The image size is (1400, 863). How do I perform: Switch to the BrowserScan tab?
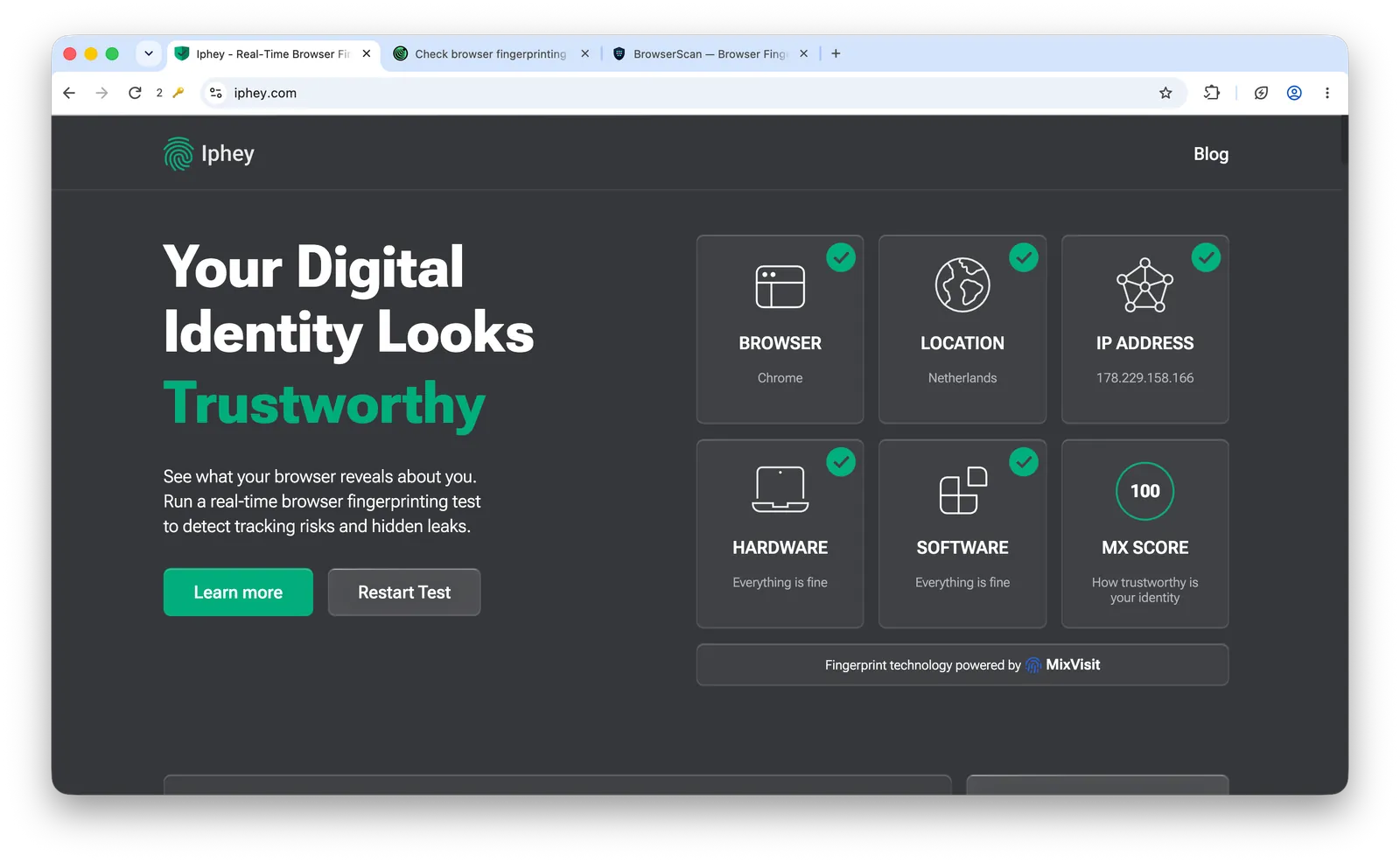tap(710, 54)
